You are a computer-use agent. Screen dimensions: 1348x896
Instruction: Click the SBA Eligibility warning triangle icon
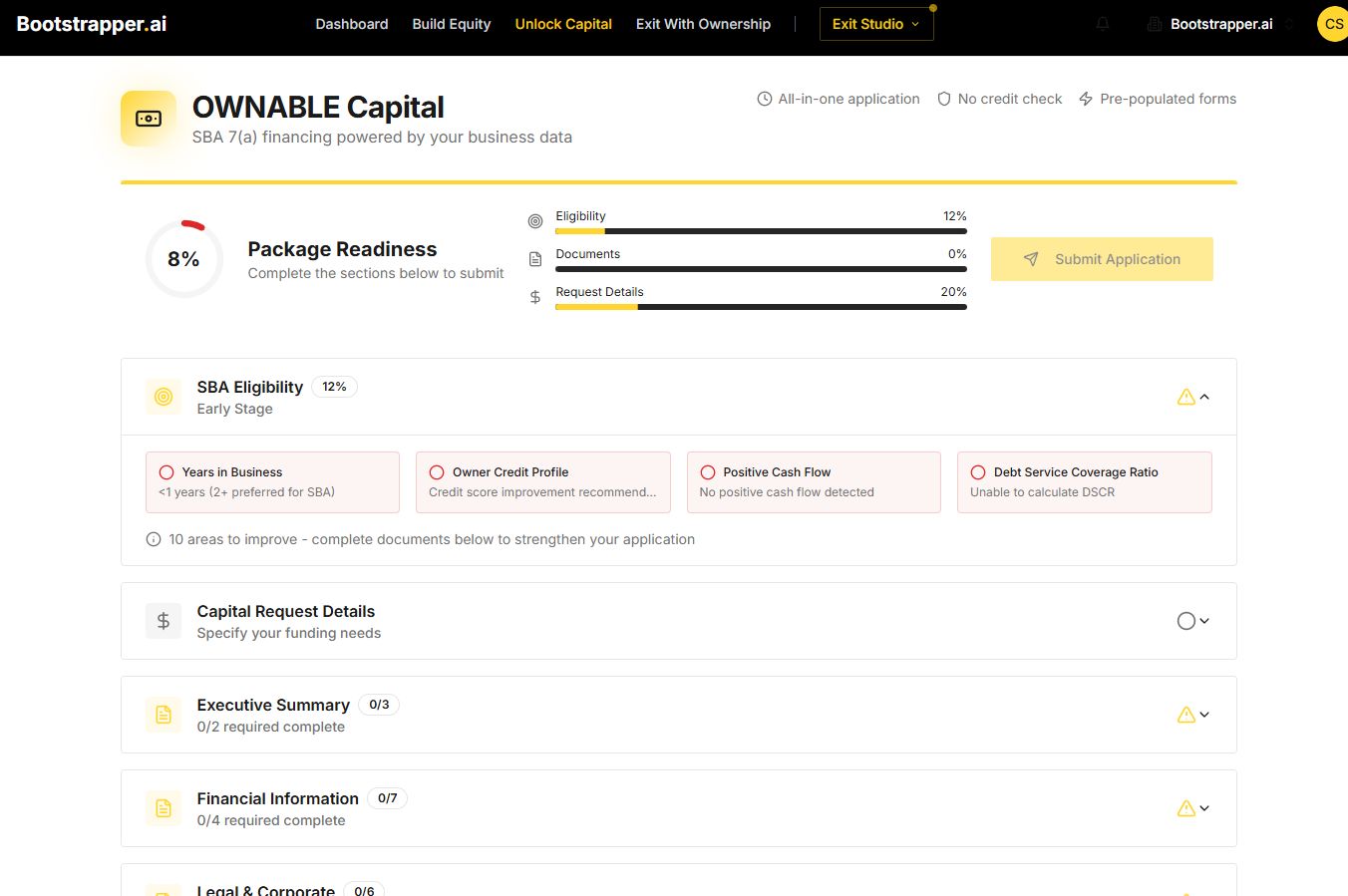pos(1185,397)
